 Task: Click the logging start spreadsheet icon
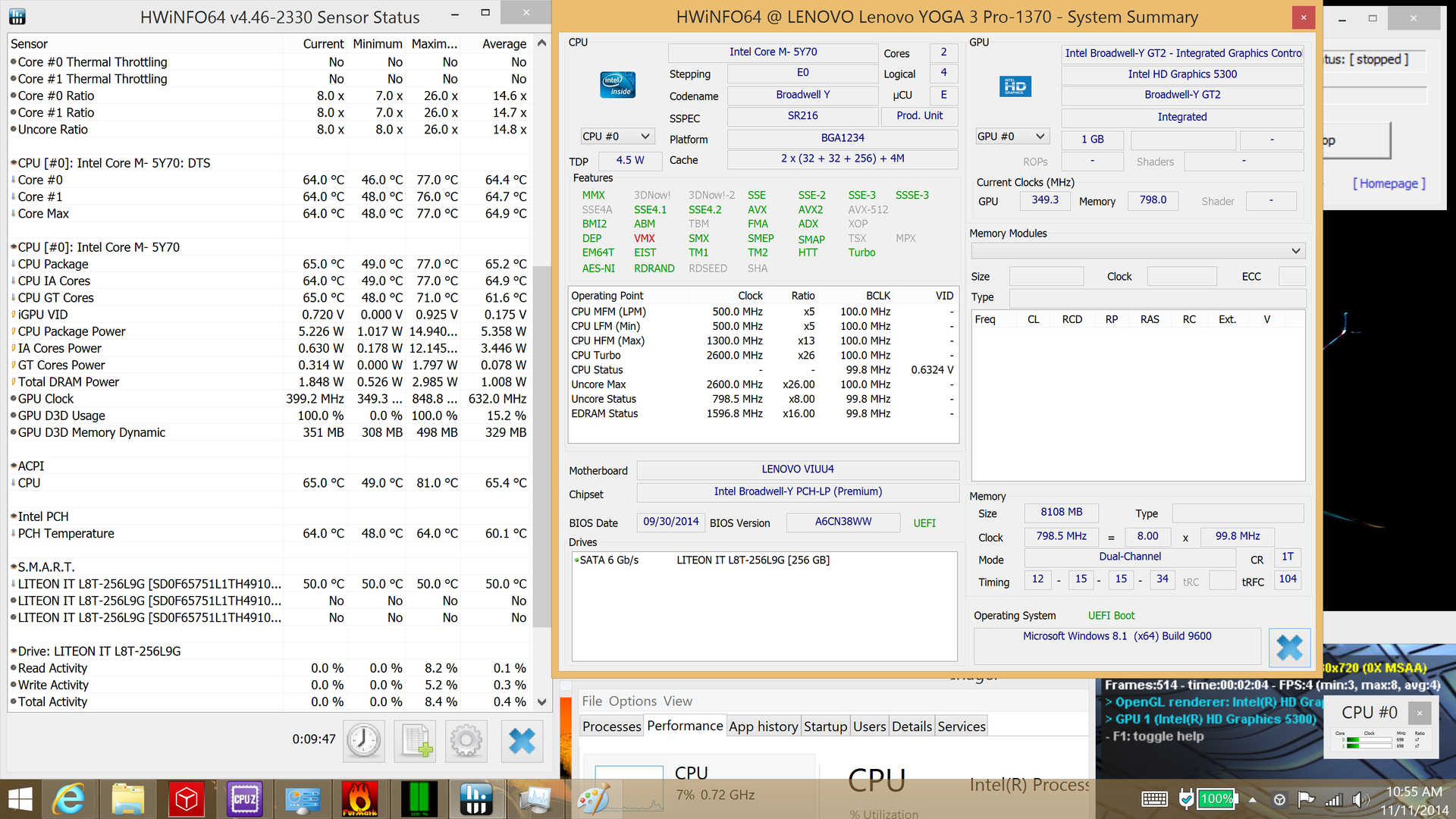(x=416, y=740)
